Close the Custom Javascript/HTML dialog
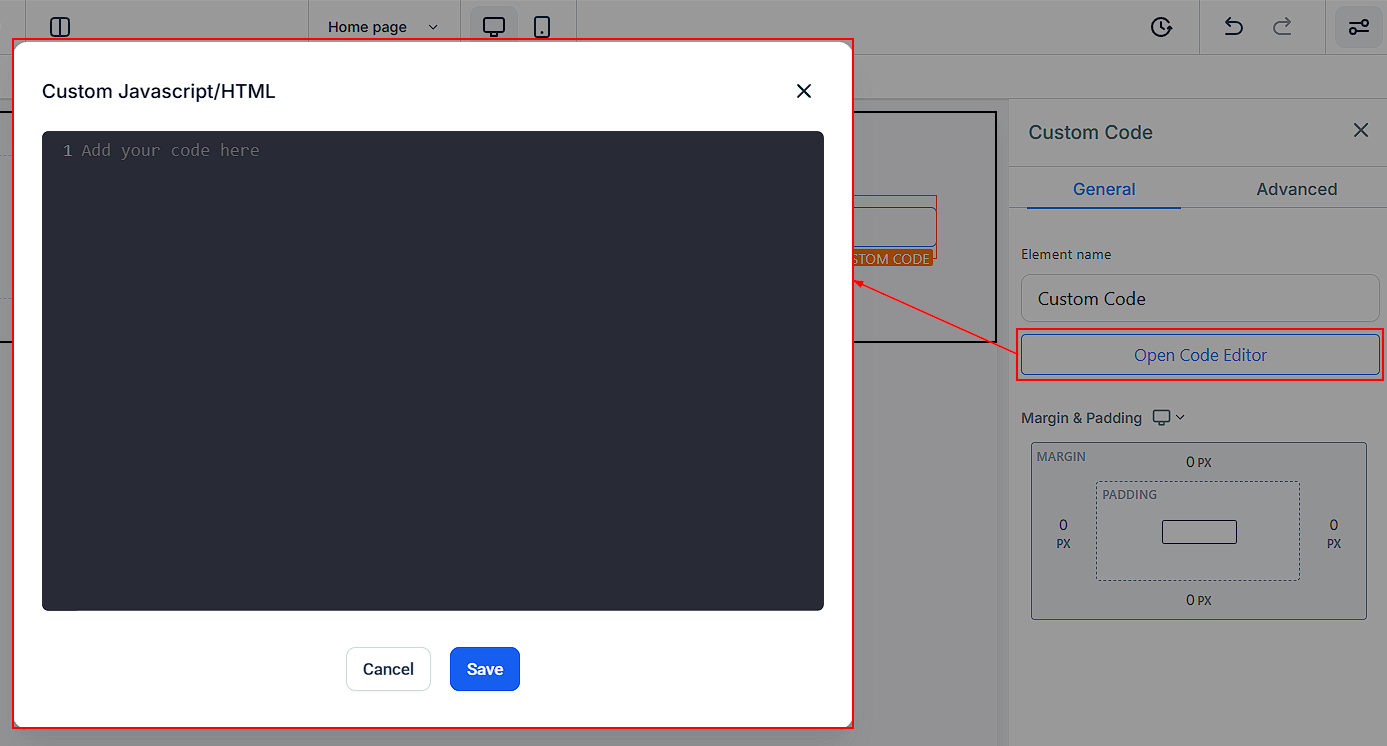The width and height of the screenshot is (1387, 746). coord(803,91)
